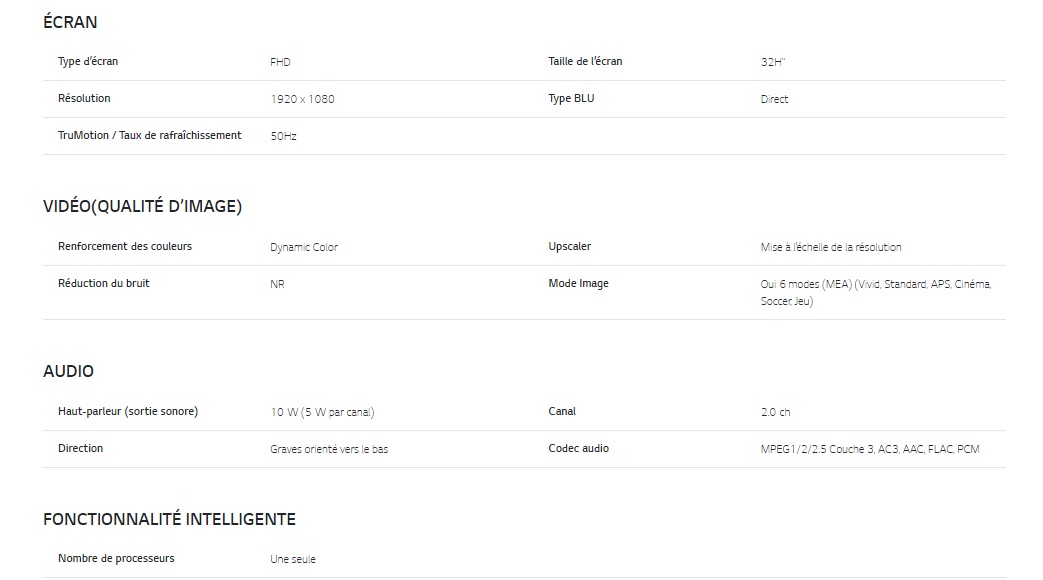1043x580 pixels.
Task: Select the Dynamic Color value
Action: coord(304,247)
